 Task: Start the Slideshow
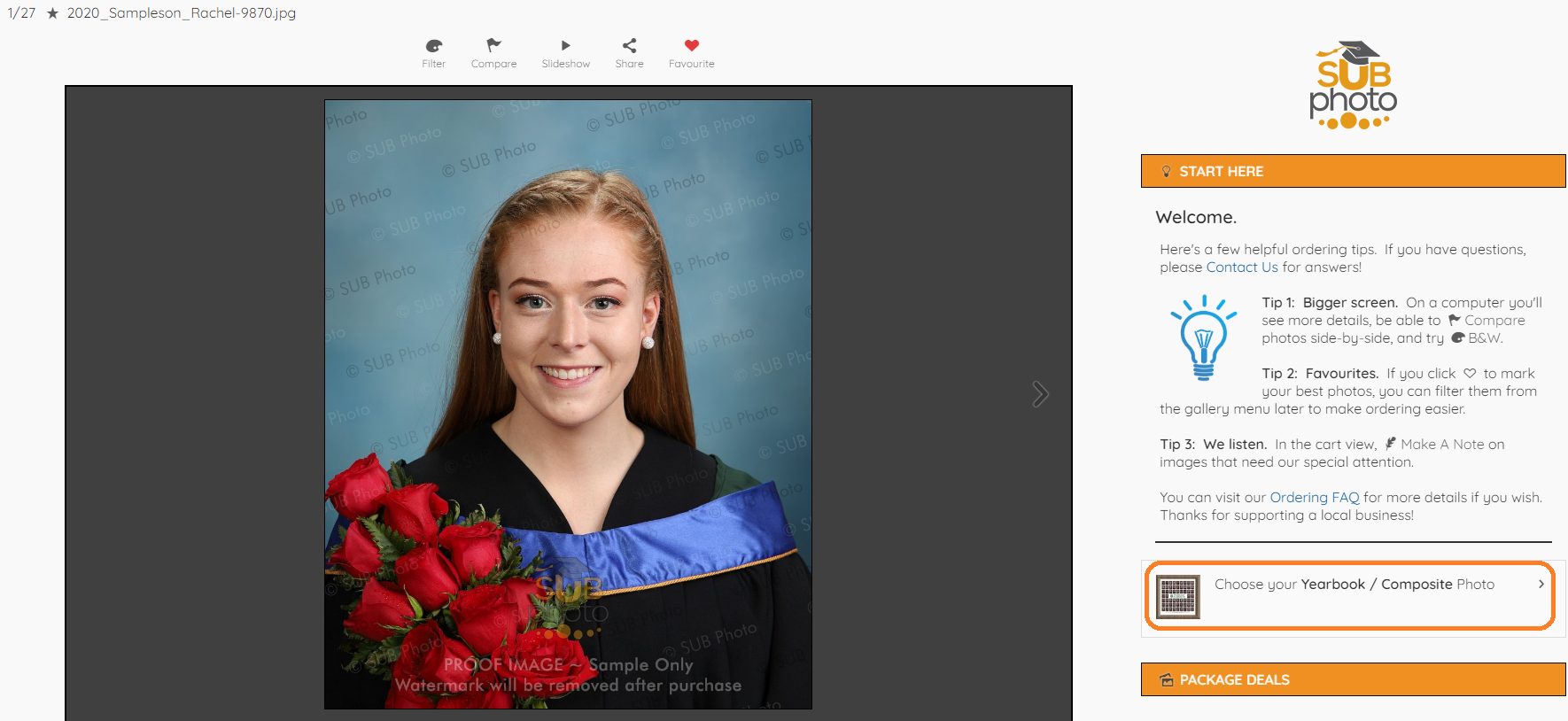point(565,53)
